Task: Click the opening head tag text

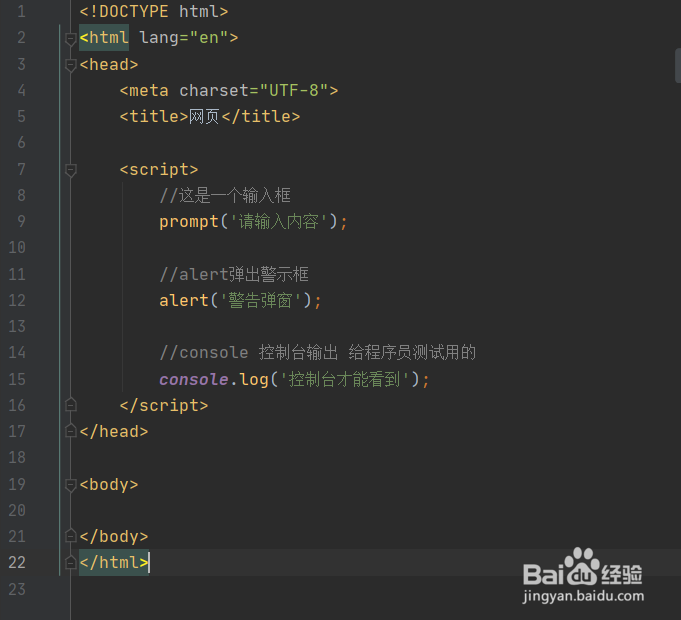Action: tap(109, 65)
